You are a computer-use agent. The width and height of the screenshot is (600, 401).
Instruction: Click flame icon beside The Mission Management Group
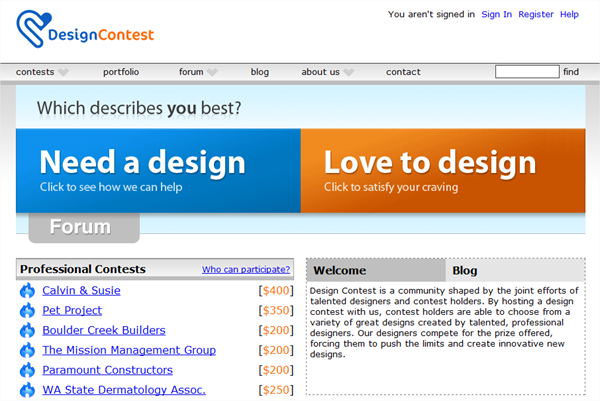pos(27,351)
